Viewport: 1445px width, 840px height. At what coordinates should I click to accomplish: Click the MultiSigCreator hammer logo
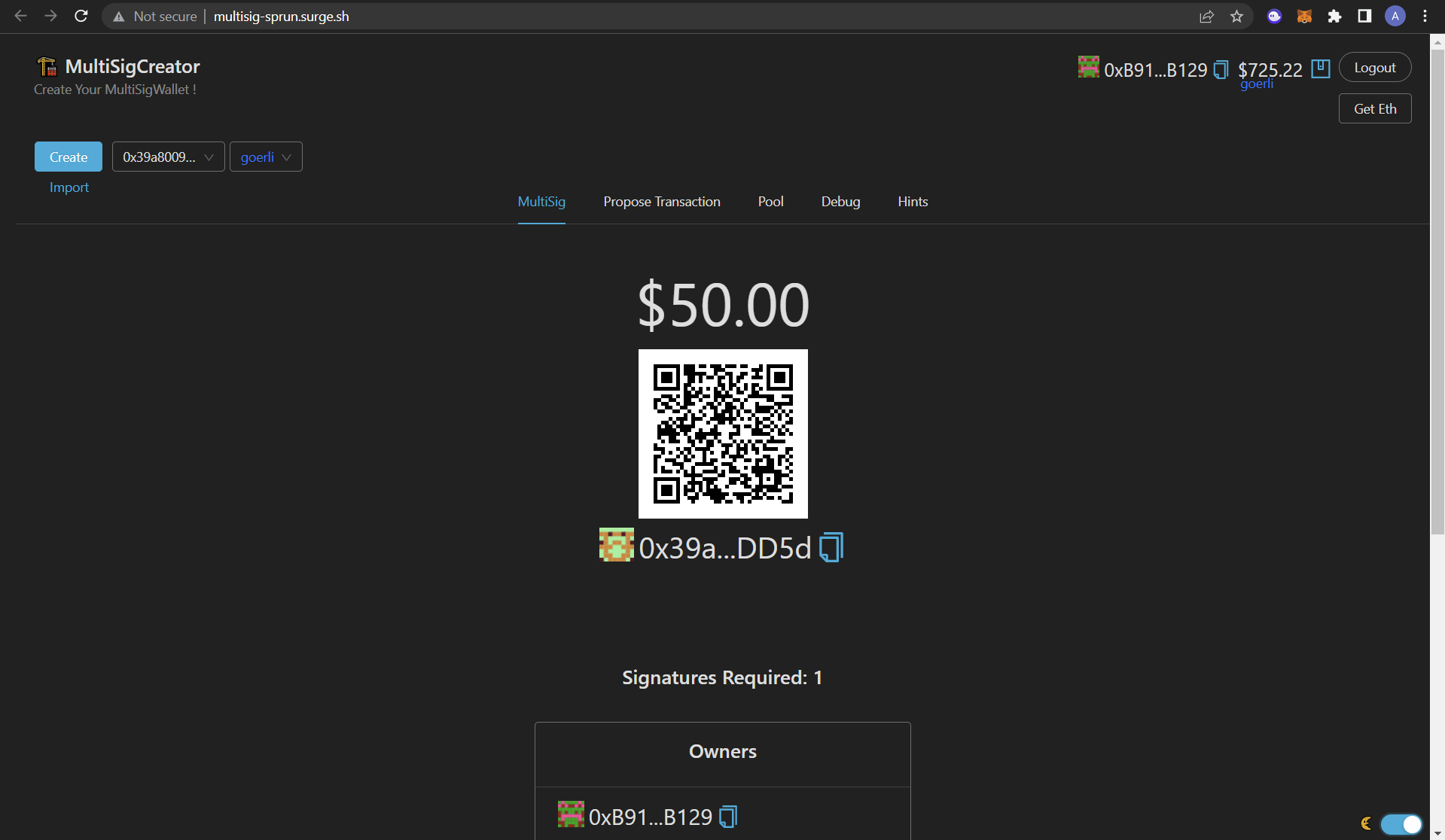(45, 66)
